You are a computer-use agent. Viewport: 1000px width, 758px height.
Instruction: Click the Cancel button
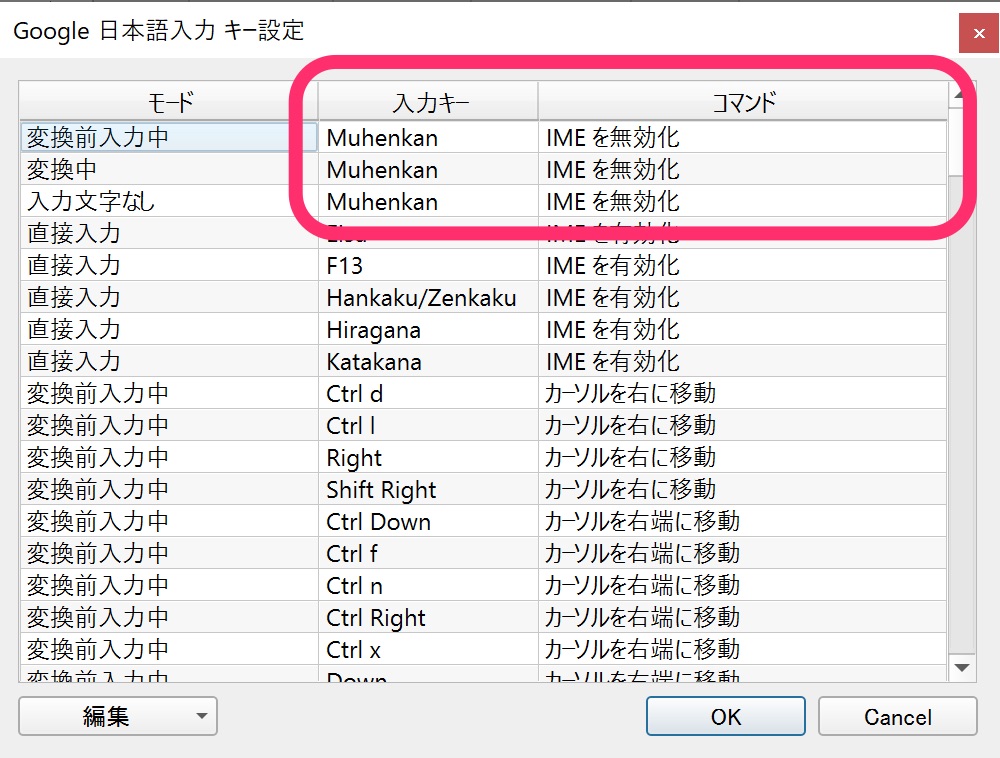click(897, 716)
